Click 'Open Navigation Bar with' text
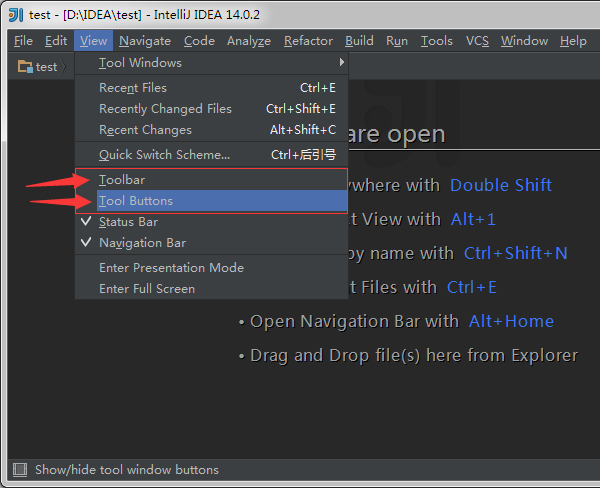 [354, 322]
